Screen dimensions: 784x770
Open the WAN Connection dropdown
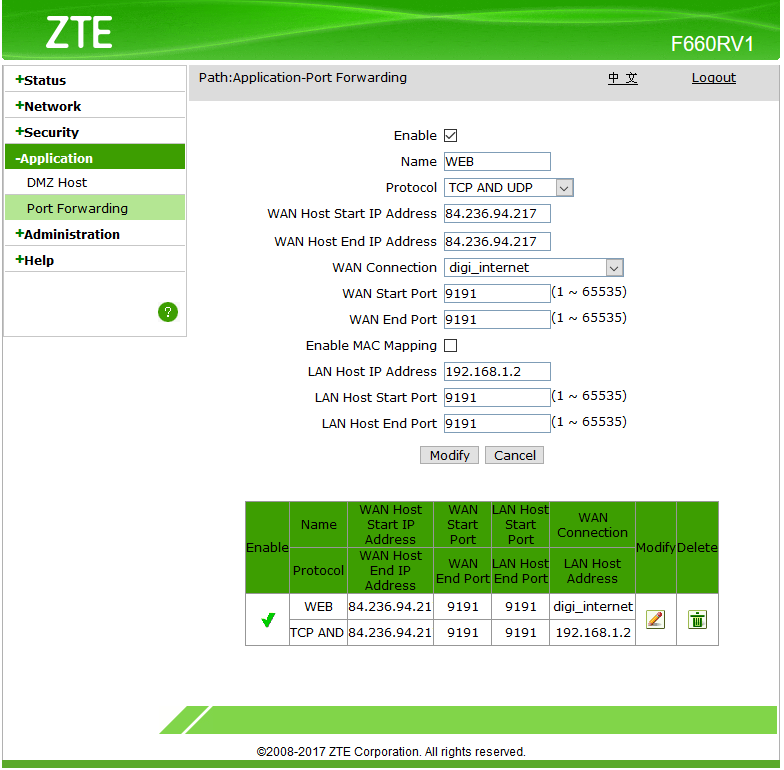(x=534, y=268)
